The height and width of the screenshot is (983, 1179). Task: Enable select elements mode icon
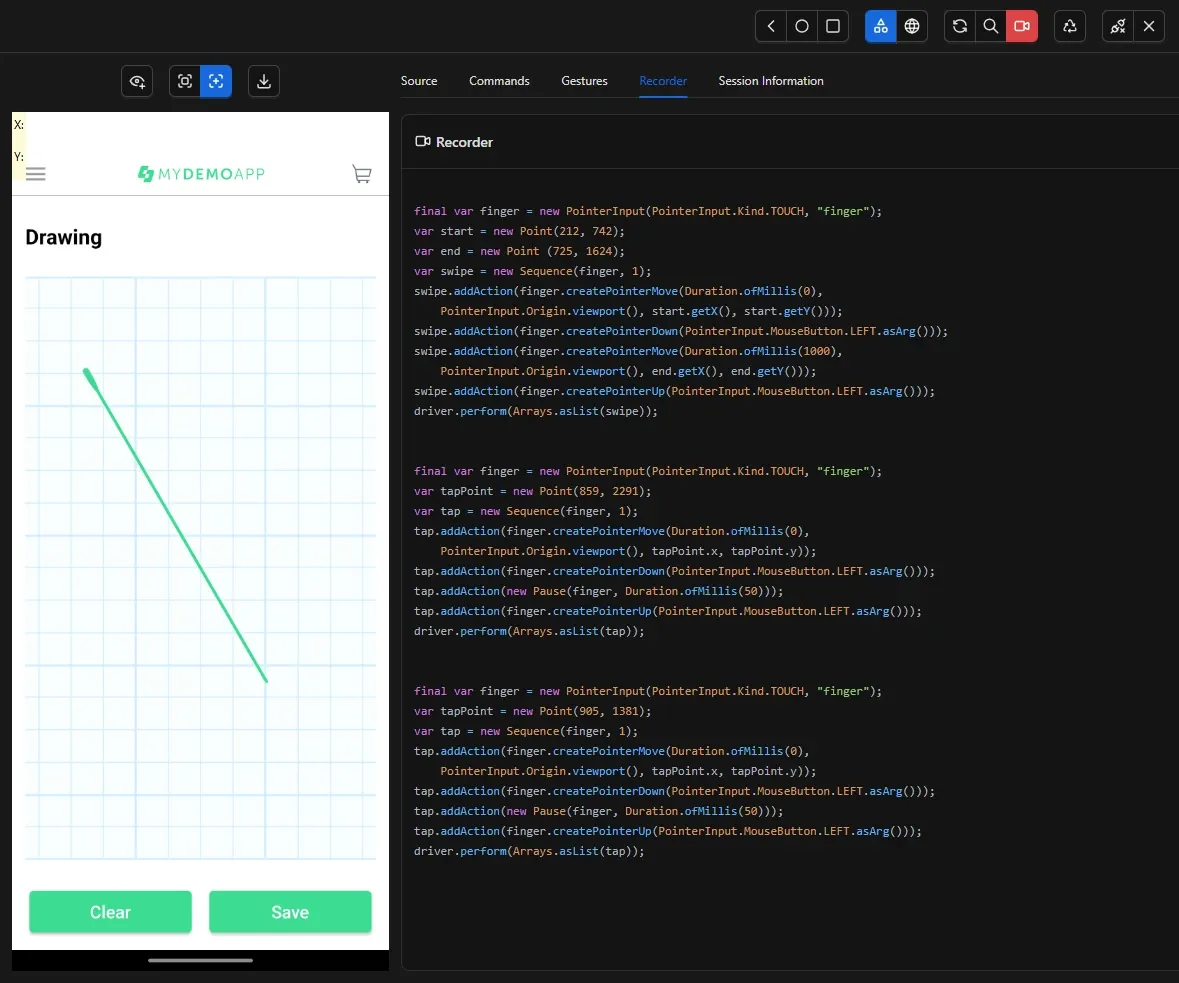pyautogui.click(x=185, y=81)
